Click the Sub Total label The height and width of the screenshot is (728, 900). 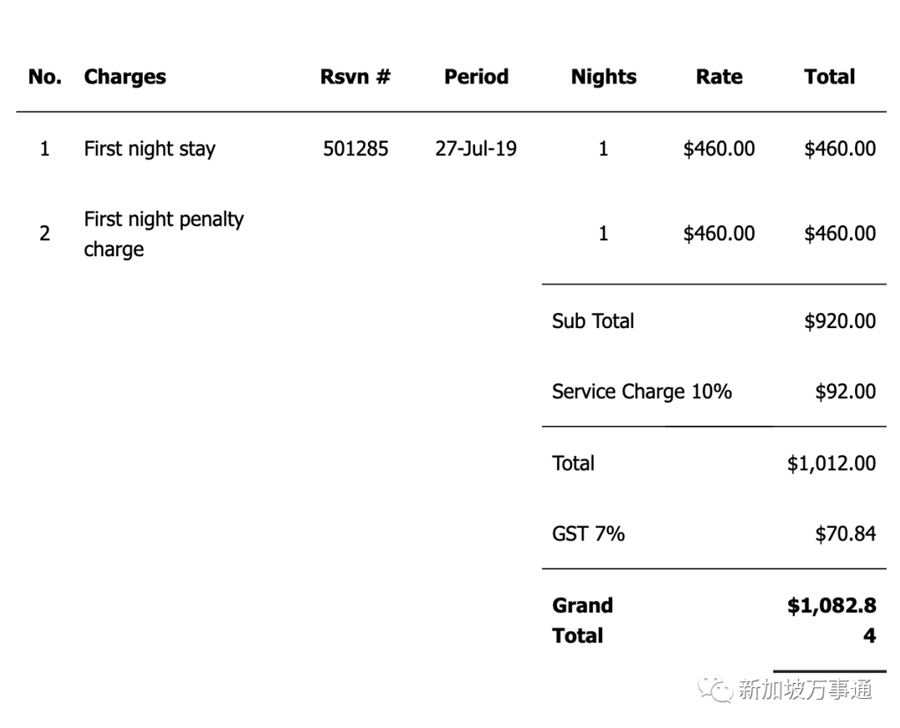pos(593,321)
